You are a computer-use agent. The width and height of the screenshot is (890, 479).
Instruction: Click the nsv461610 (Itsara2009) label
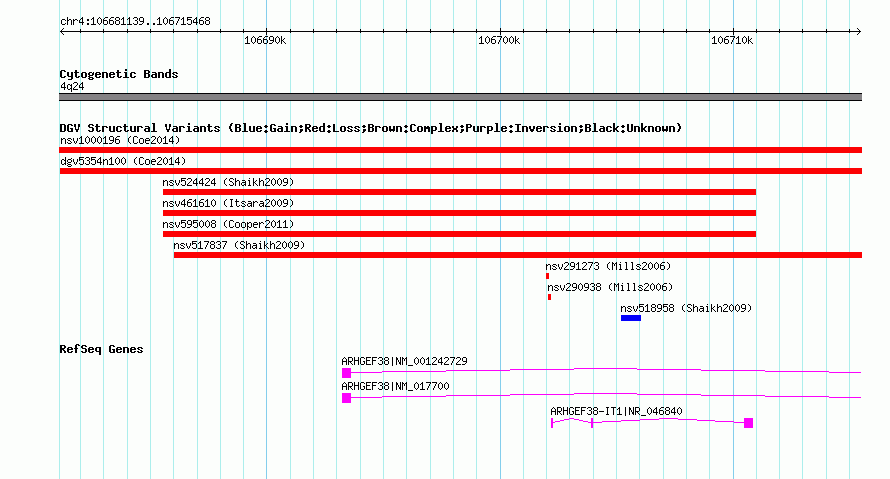pyautogui.click(x=228, y=203)
